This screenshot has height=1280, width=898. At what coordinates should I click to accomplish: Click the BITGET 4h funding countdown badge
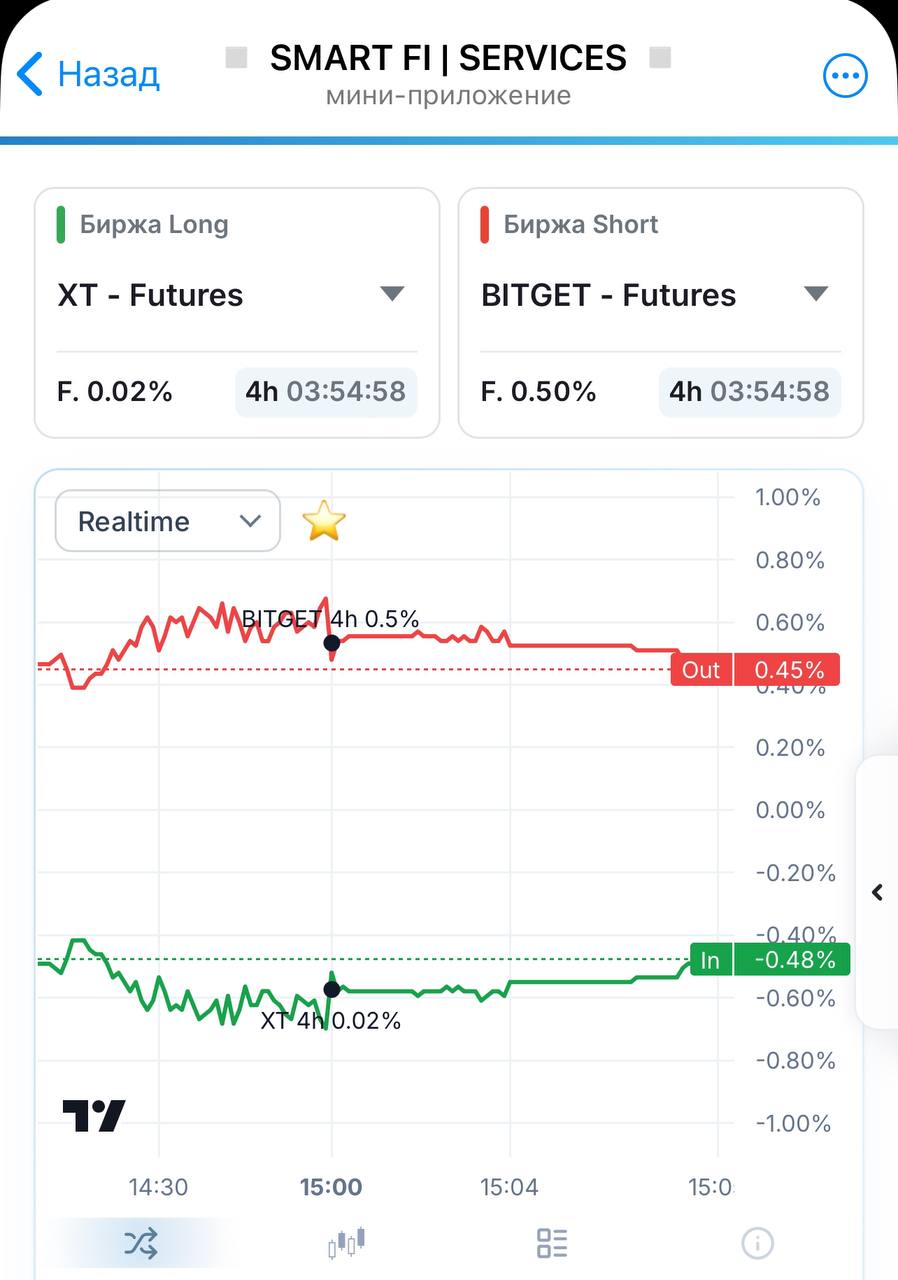(x=750, y=391)
